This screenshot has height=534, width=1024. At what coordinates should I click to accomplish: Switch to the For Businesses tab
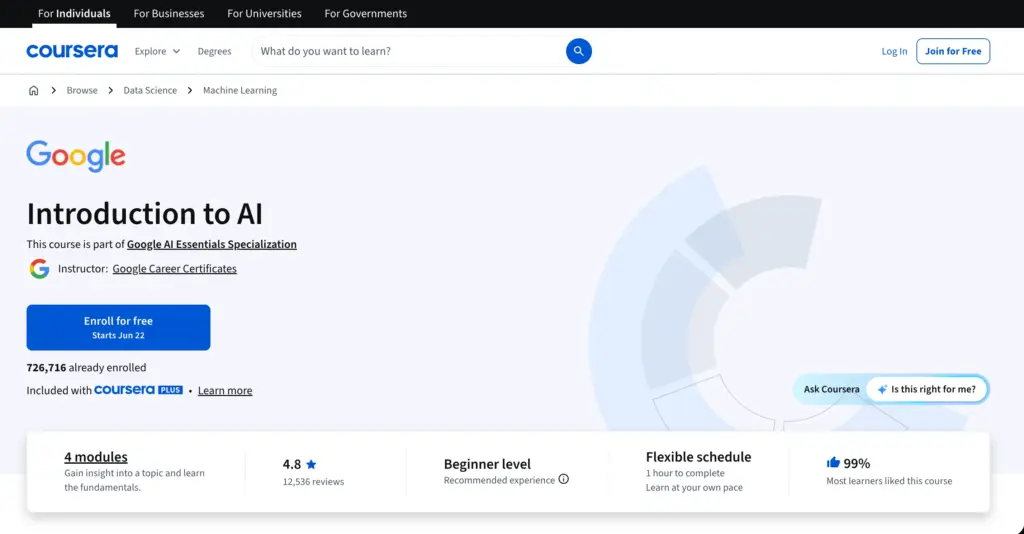pyautogui.click(x=168, y=13)
